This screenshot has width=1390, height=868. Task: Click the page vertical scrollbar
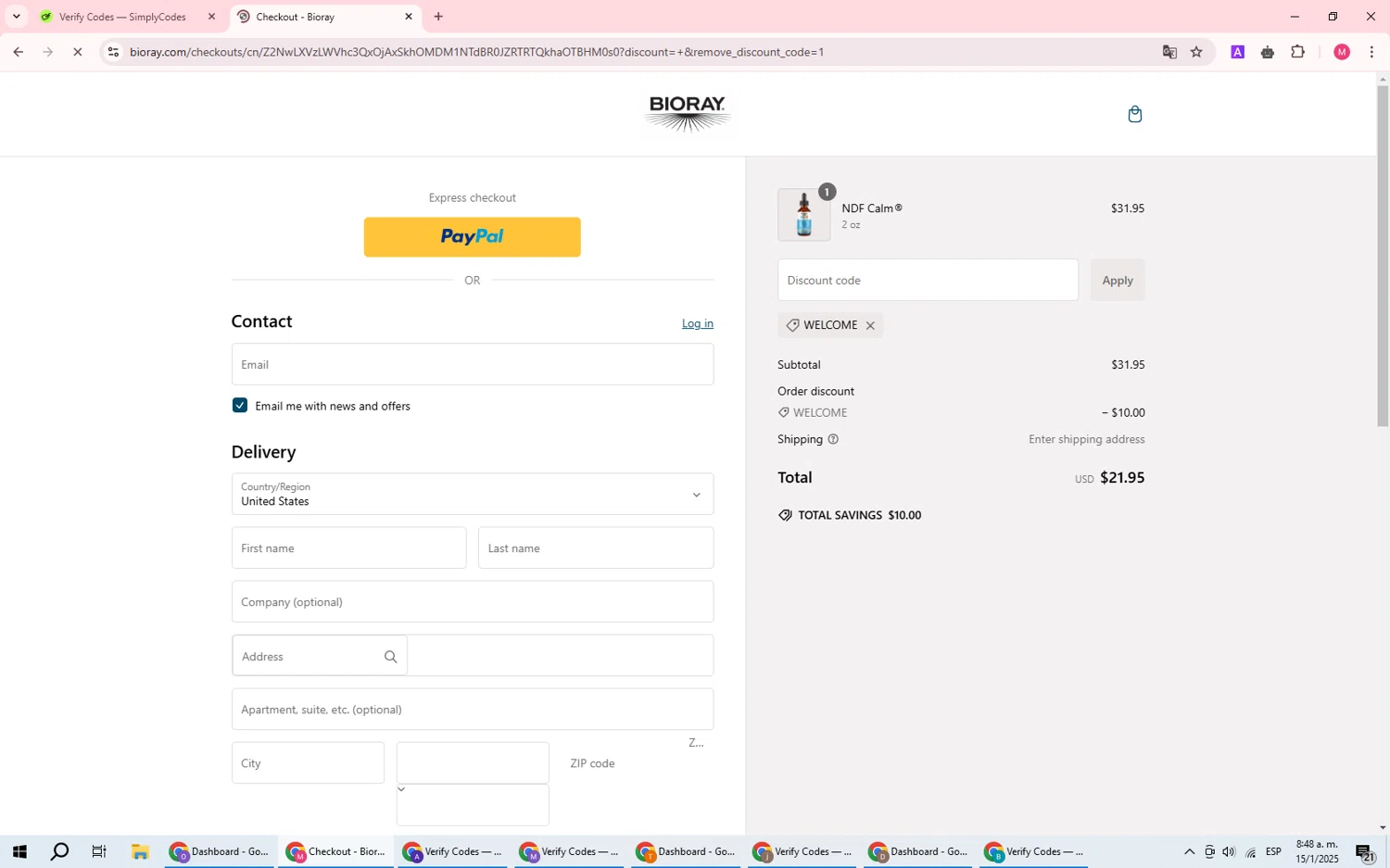(x=1383, y=255)
